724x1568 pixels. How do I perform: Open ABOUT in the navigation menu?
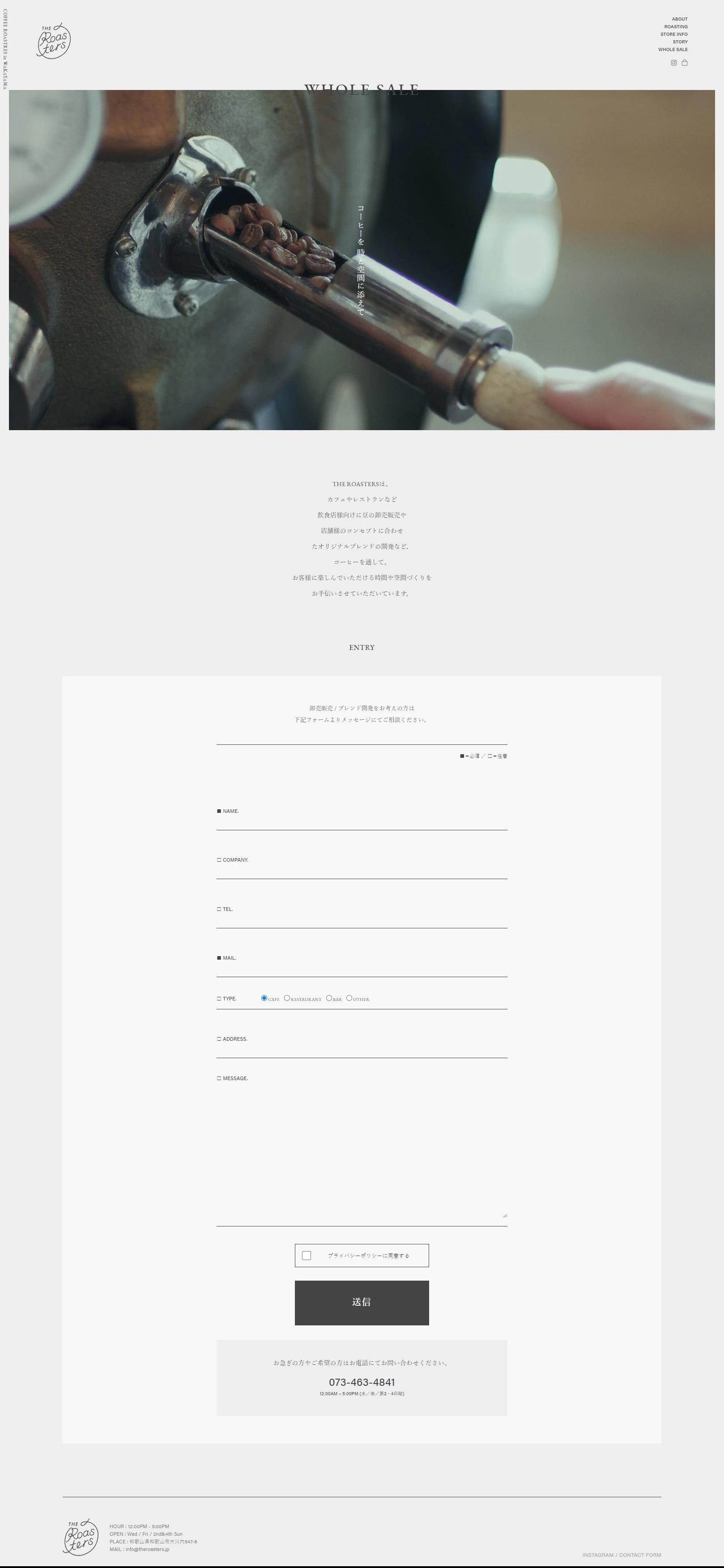[x=680, y=19]
